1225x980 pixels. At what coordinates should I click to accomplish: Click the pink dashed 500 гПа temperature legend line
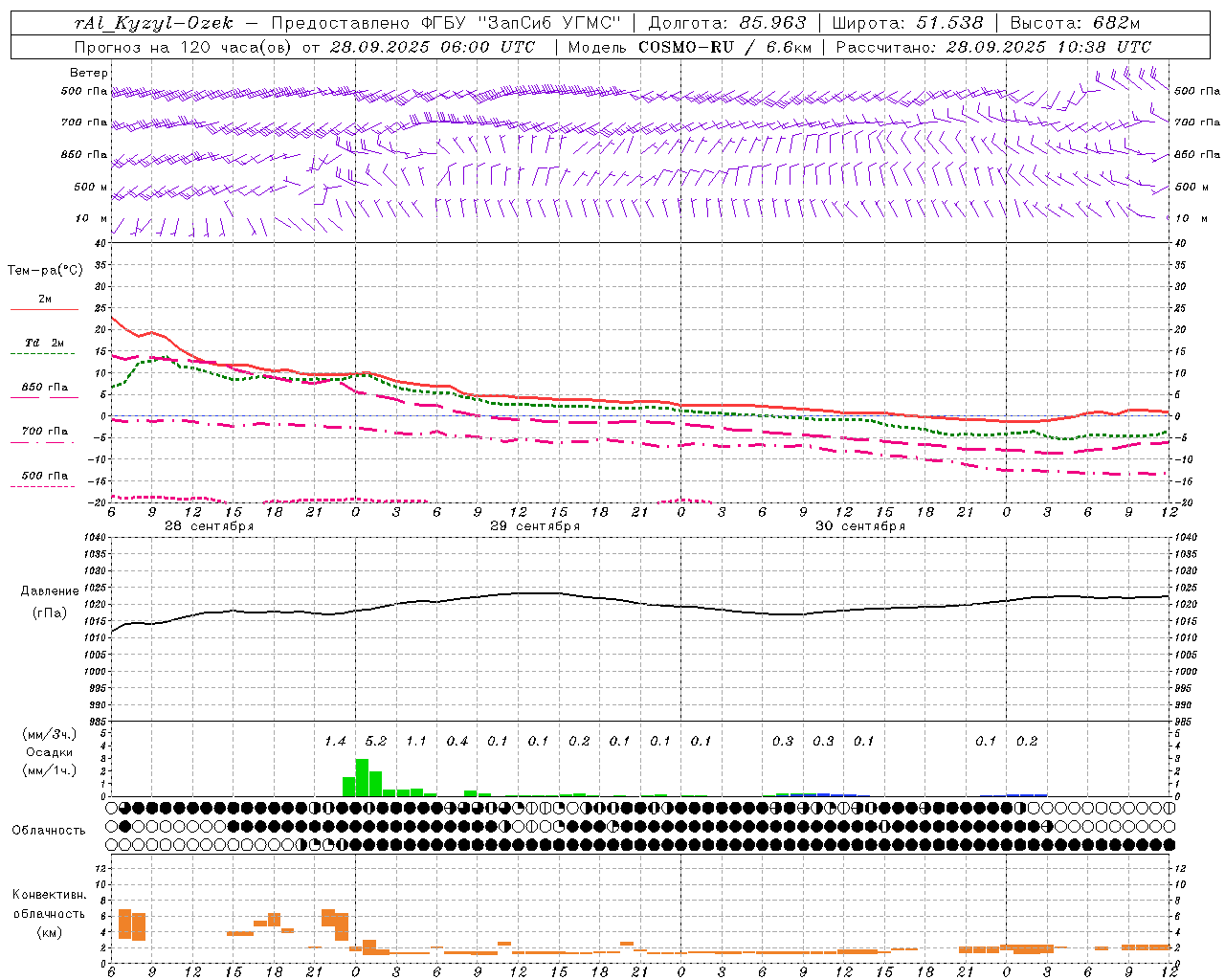tap(42, 487)
